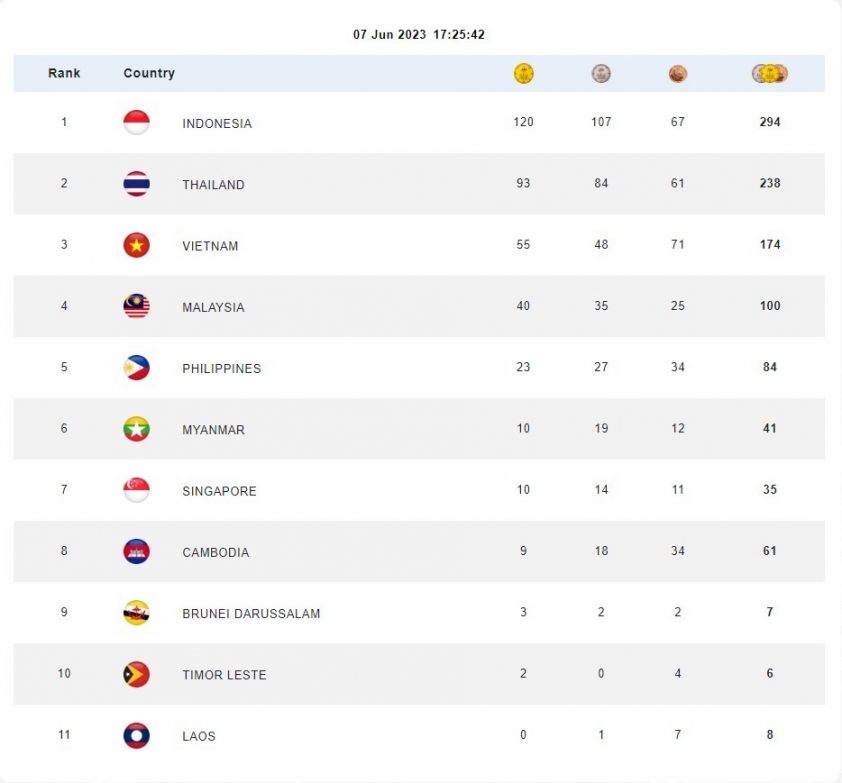Click the gold medal column icon
The height and width of the screenshot is (783, 842).
tap(524, 74)
